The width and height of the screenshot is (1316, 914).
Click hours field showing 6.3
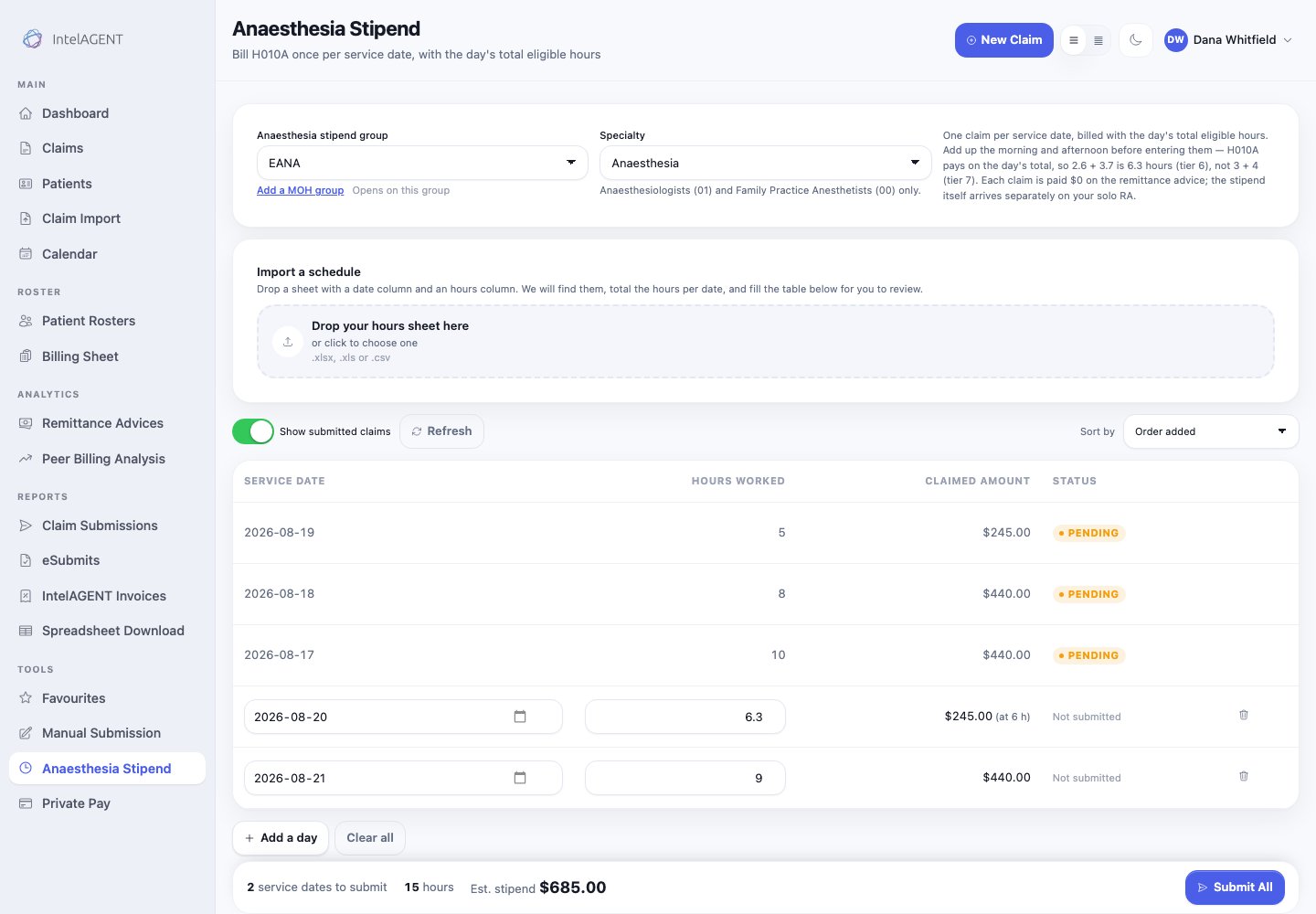click(685, 717)
